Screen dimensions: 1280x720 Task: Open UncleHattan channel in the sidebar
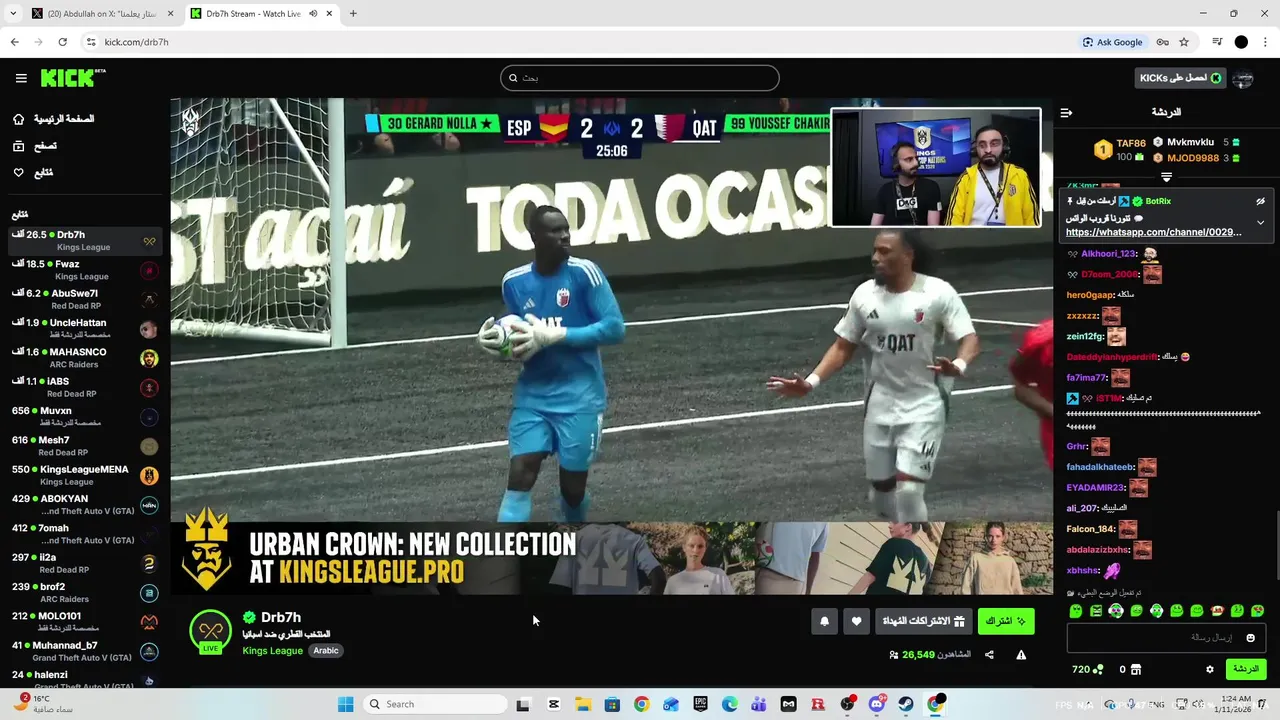pos(84,328)
